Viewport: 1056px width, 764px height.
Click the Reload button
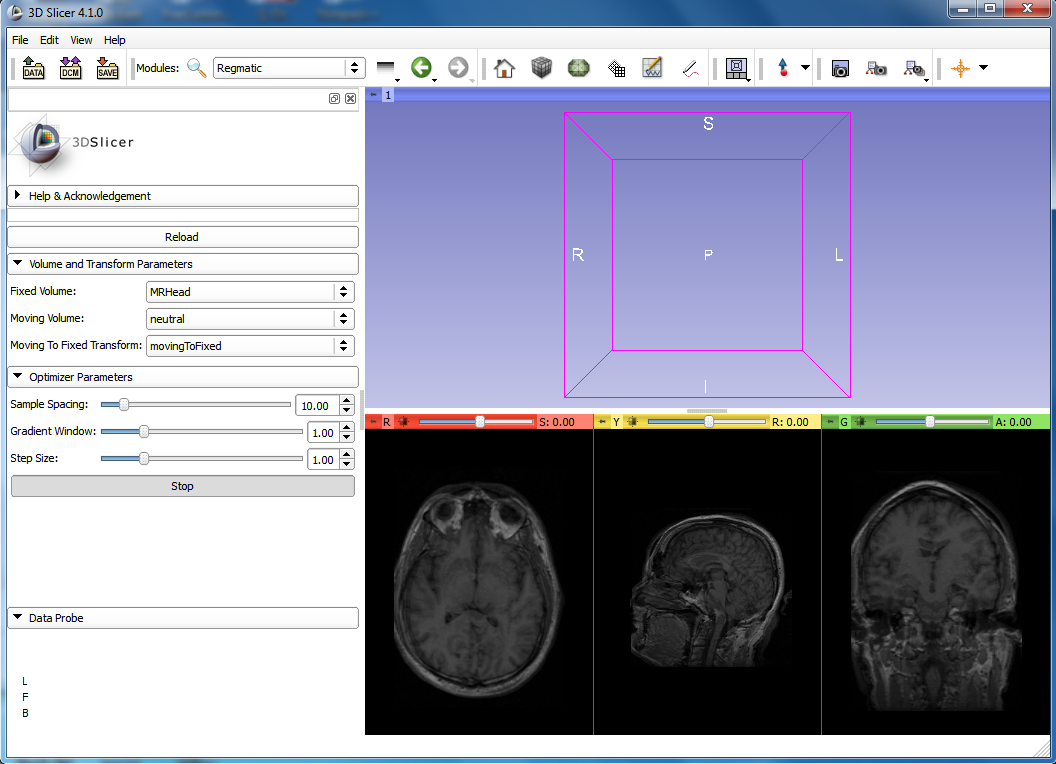pos(182,237)
